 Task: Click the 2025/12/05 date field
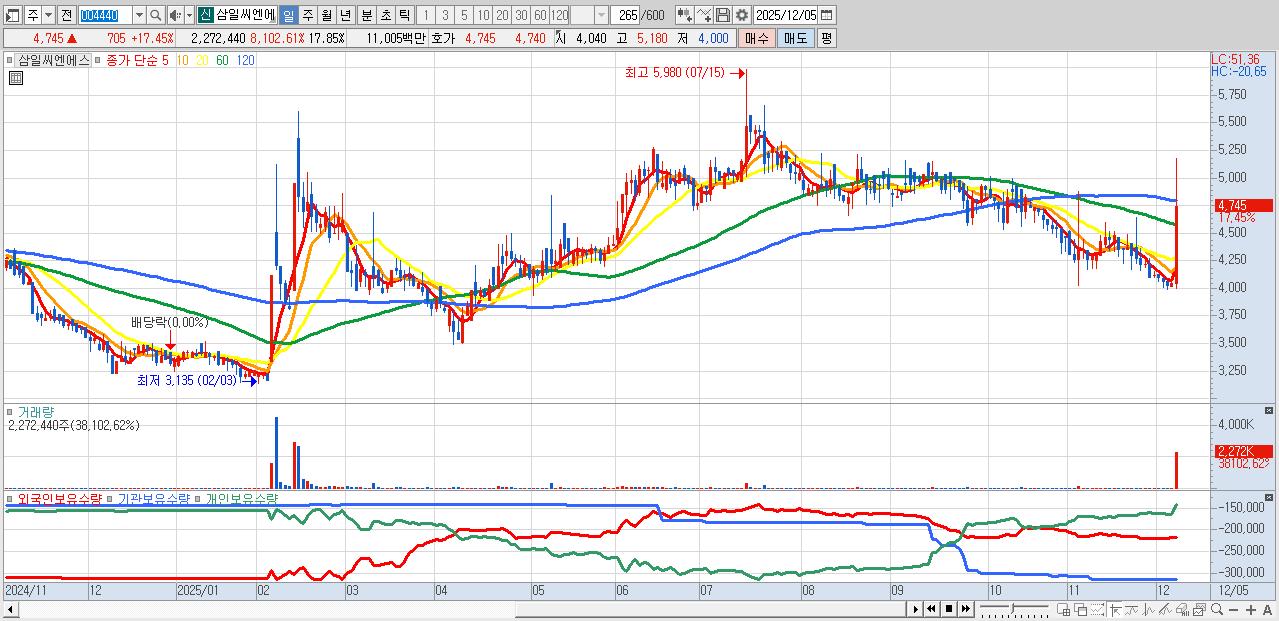785,15
